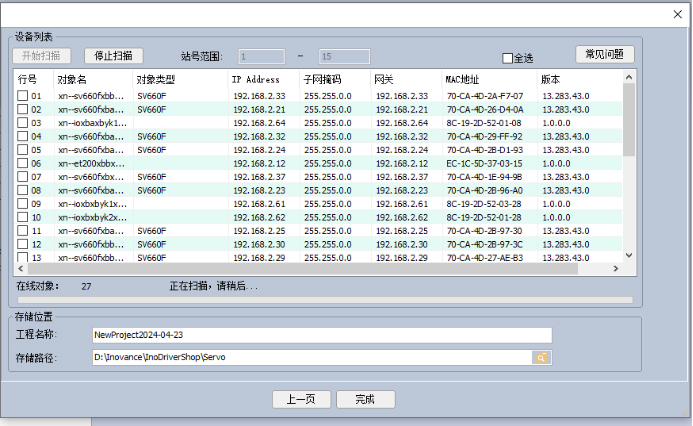Click the horizontal scroll right arrow
The image size is (693, 426).
616,270
